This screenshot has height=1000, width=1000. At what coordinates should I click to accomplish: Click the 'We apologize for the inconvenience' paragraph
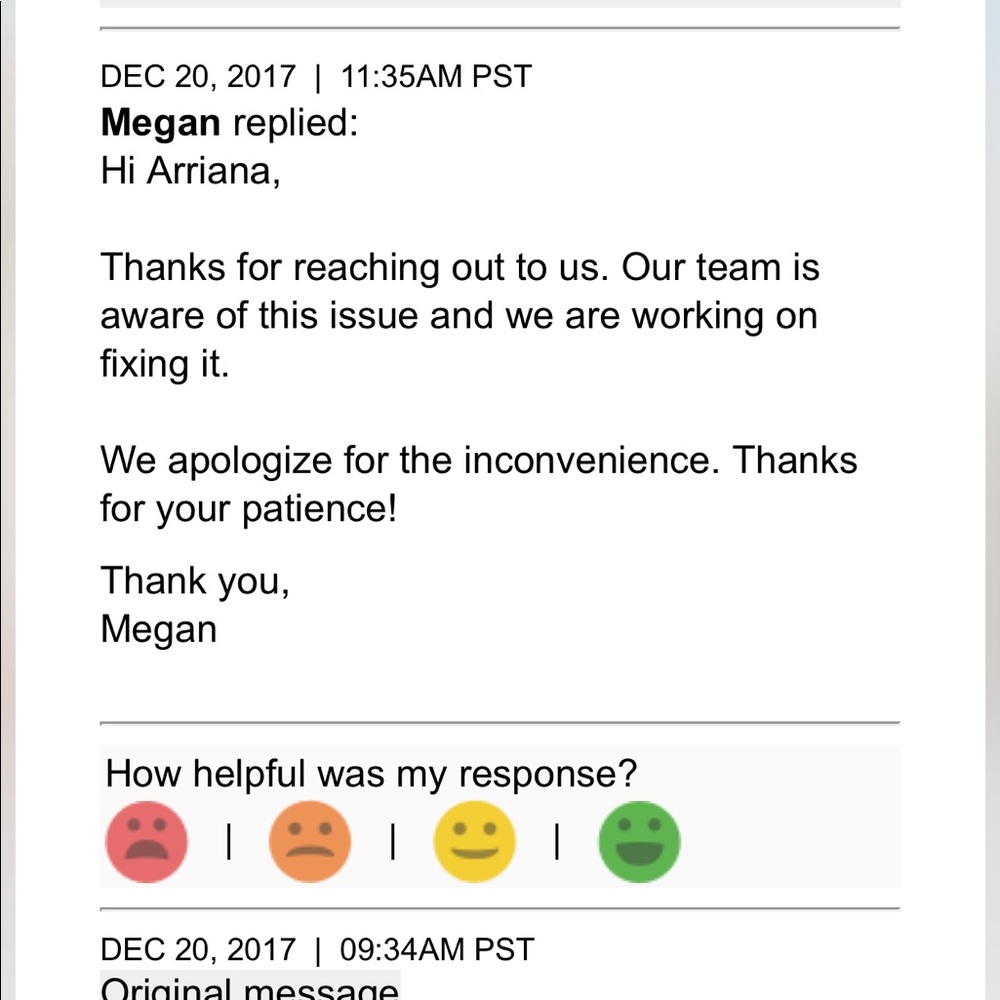tap(478, 485)
